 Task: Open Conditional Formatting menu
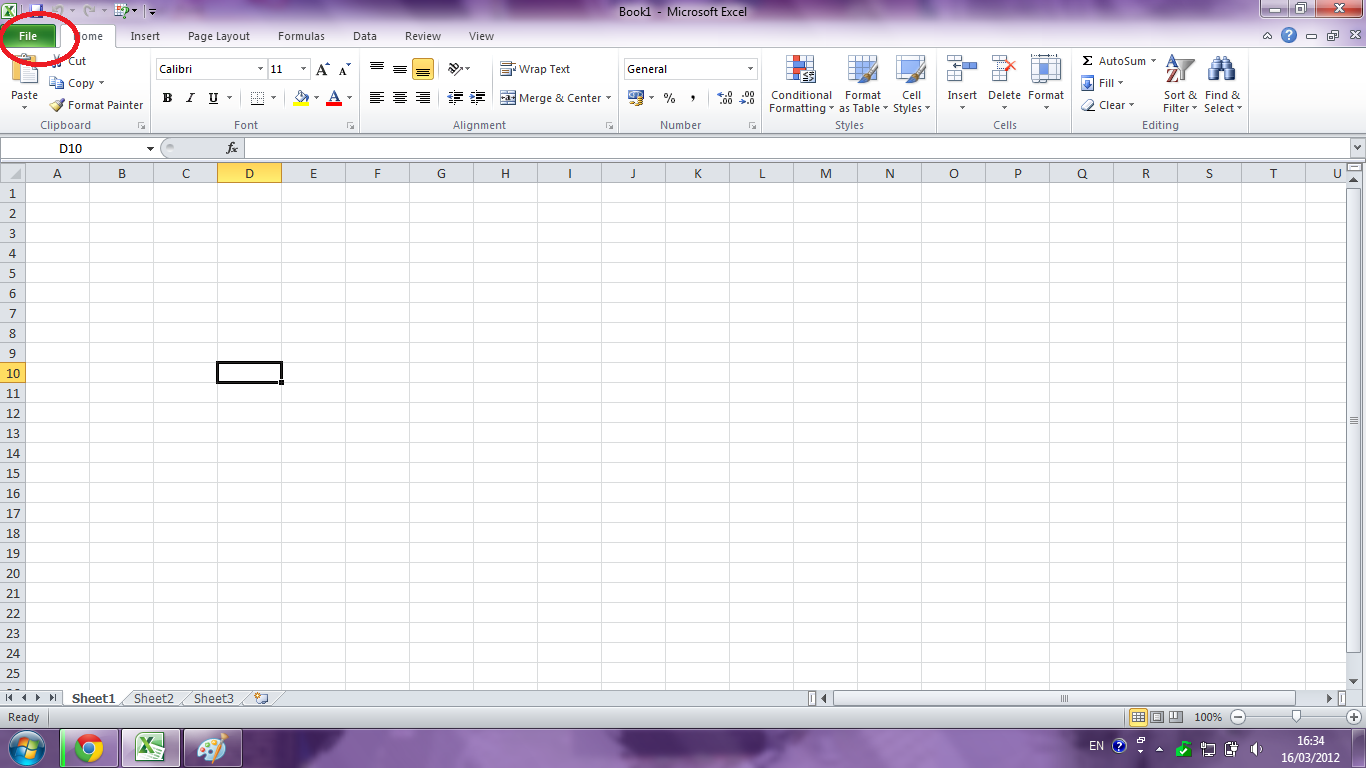coord(801,84)
